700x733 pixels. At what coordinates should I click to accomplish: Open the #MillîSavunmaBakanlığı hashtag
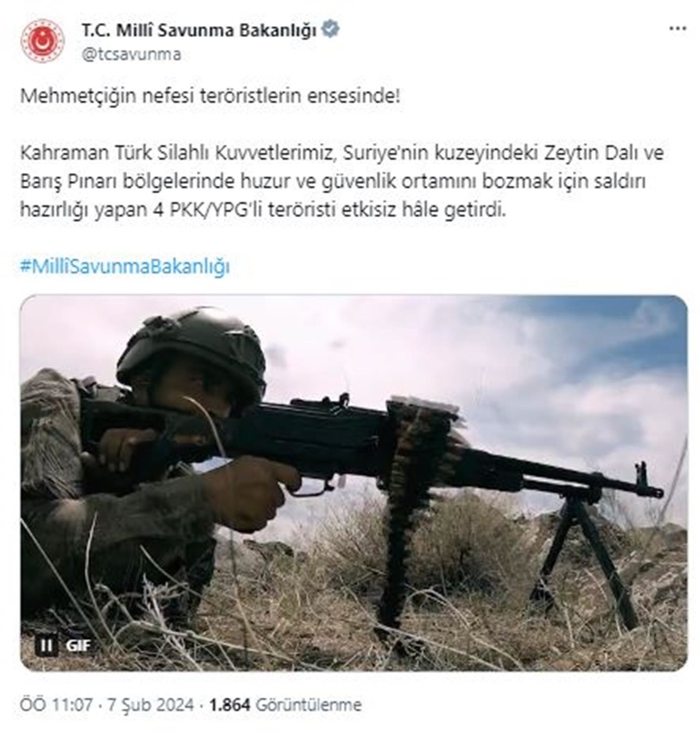(125, 266)
